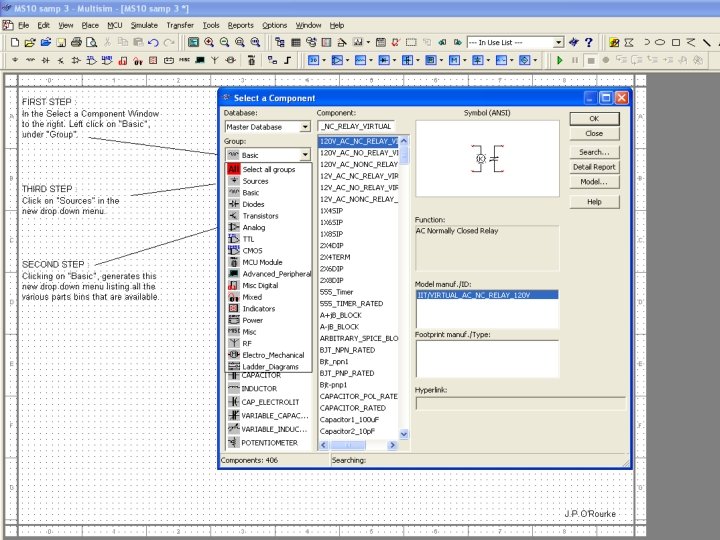This screenshot has width=720, height=540.
Task: Open the Reports menu
Action: click(x=241, y=25)
